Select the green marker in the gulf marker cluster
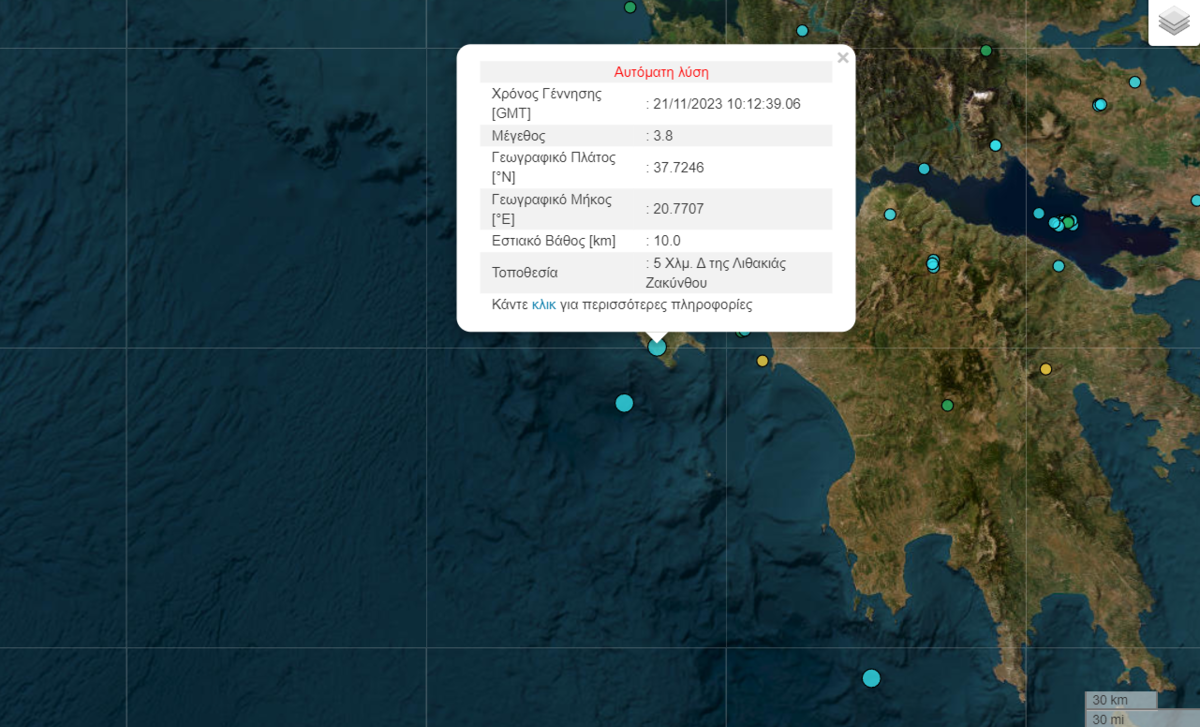This screenshot has height=727, width=1200. click(x=1068, y=222)
